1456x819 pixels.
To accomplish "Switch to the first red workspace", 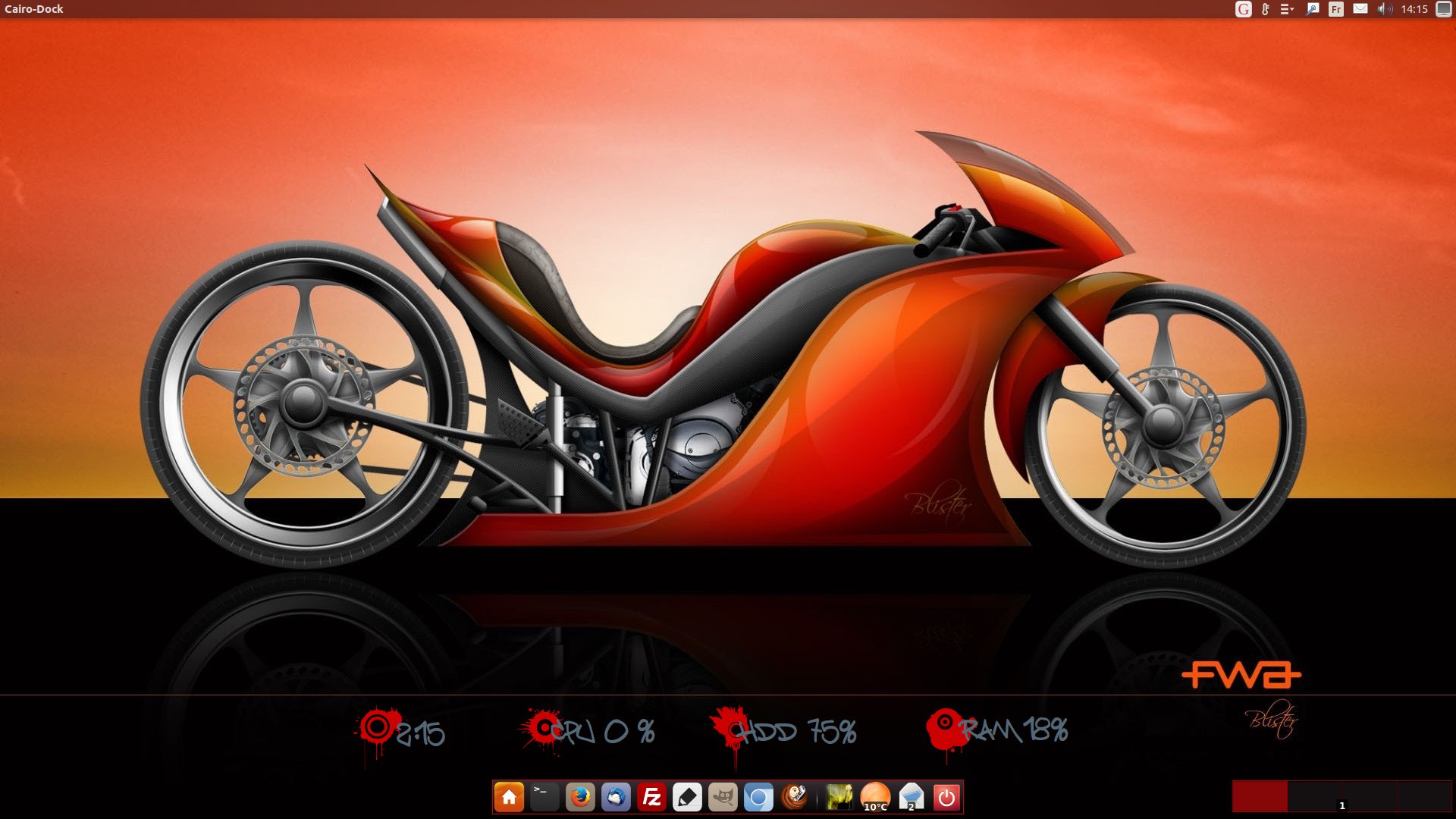I will pos(1260,796).
